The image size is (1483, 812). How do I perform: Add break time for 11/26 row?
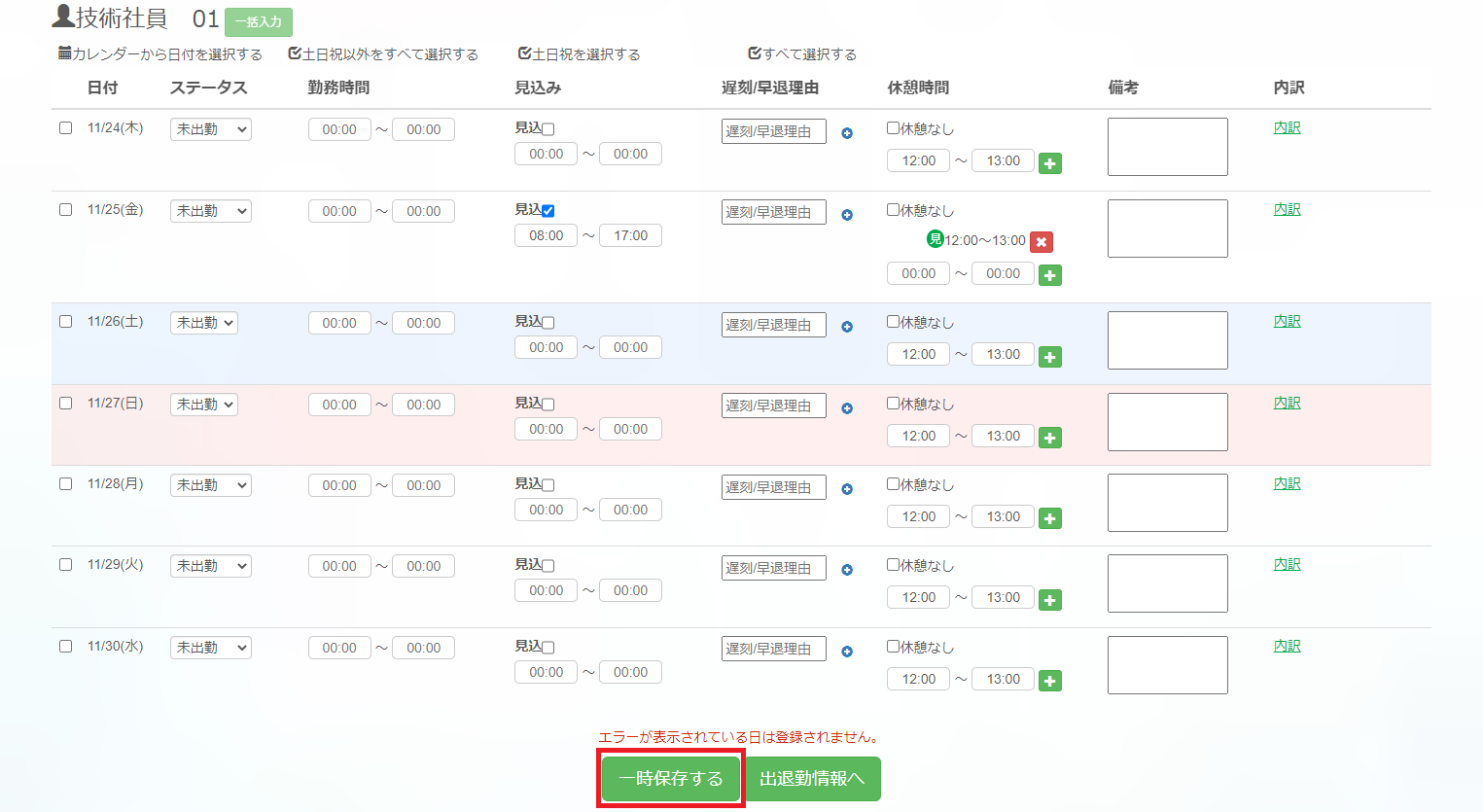tap(1049, 357)
